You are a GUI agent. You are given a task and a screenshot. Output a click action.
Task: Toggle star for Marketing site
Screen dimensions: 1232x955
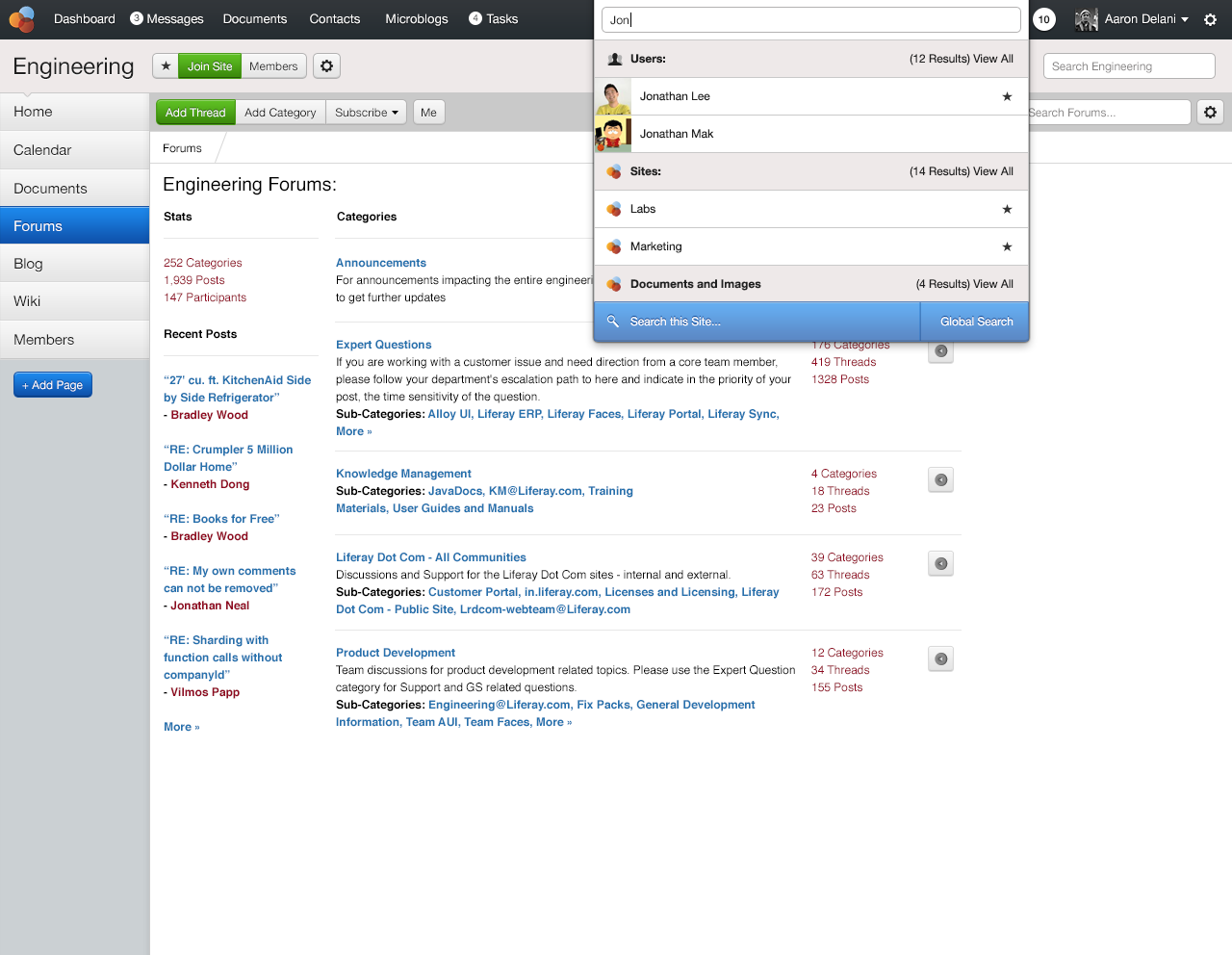click(1007, 246)
